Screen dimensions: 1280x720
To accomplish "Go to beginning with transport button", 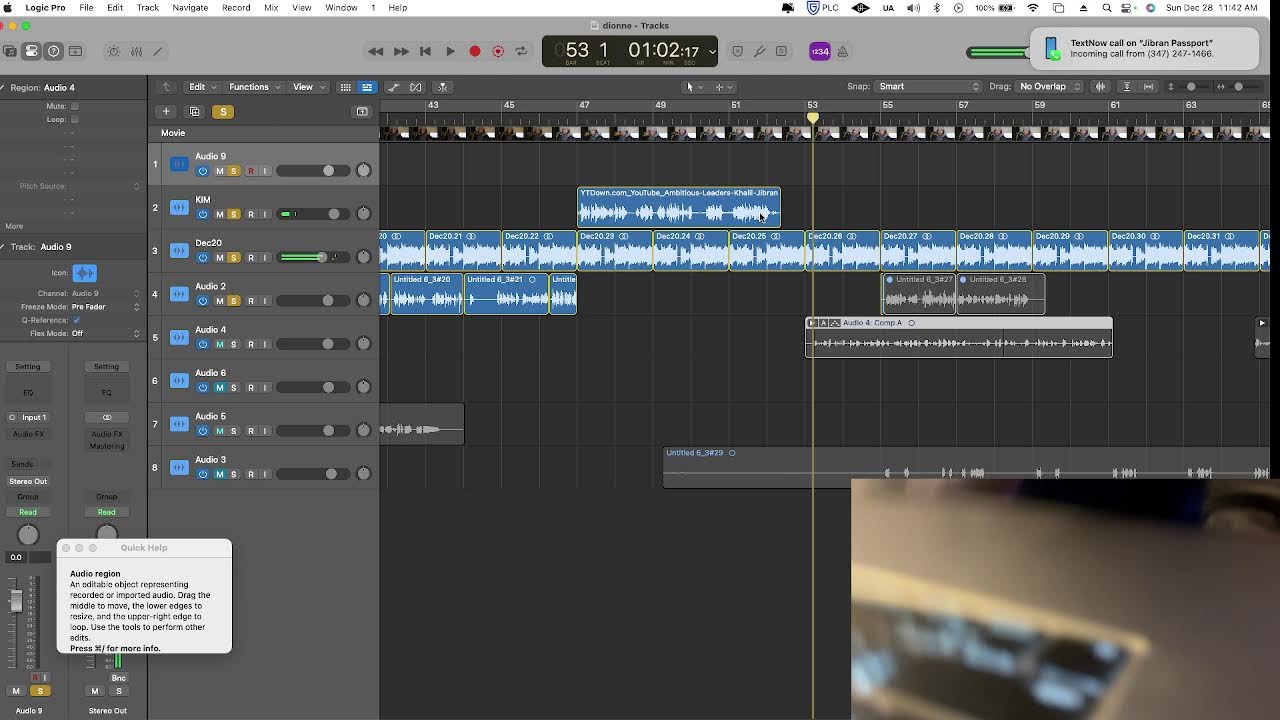I will tap(425, 51).
